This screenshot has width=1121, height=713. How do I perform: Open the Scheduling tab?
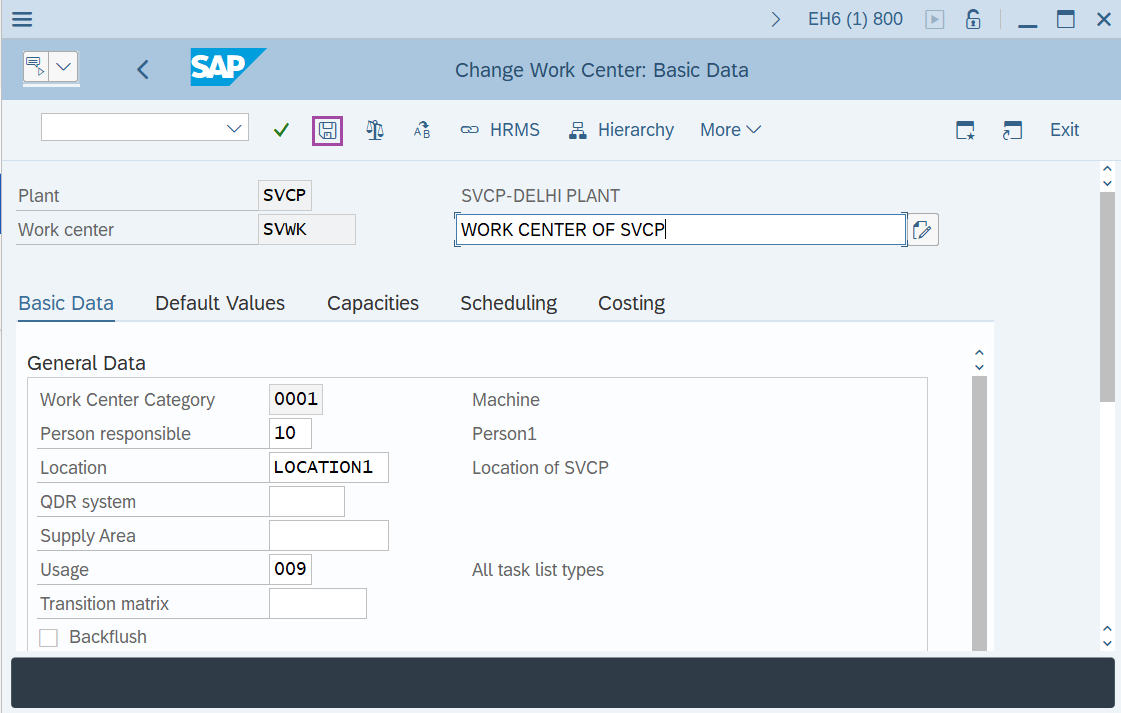click(x=508, y=303)
